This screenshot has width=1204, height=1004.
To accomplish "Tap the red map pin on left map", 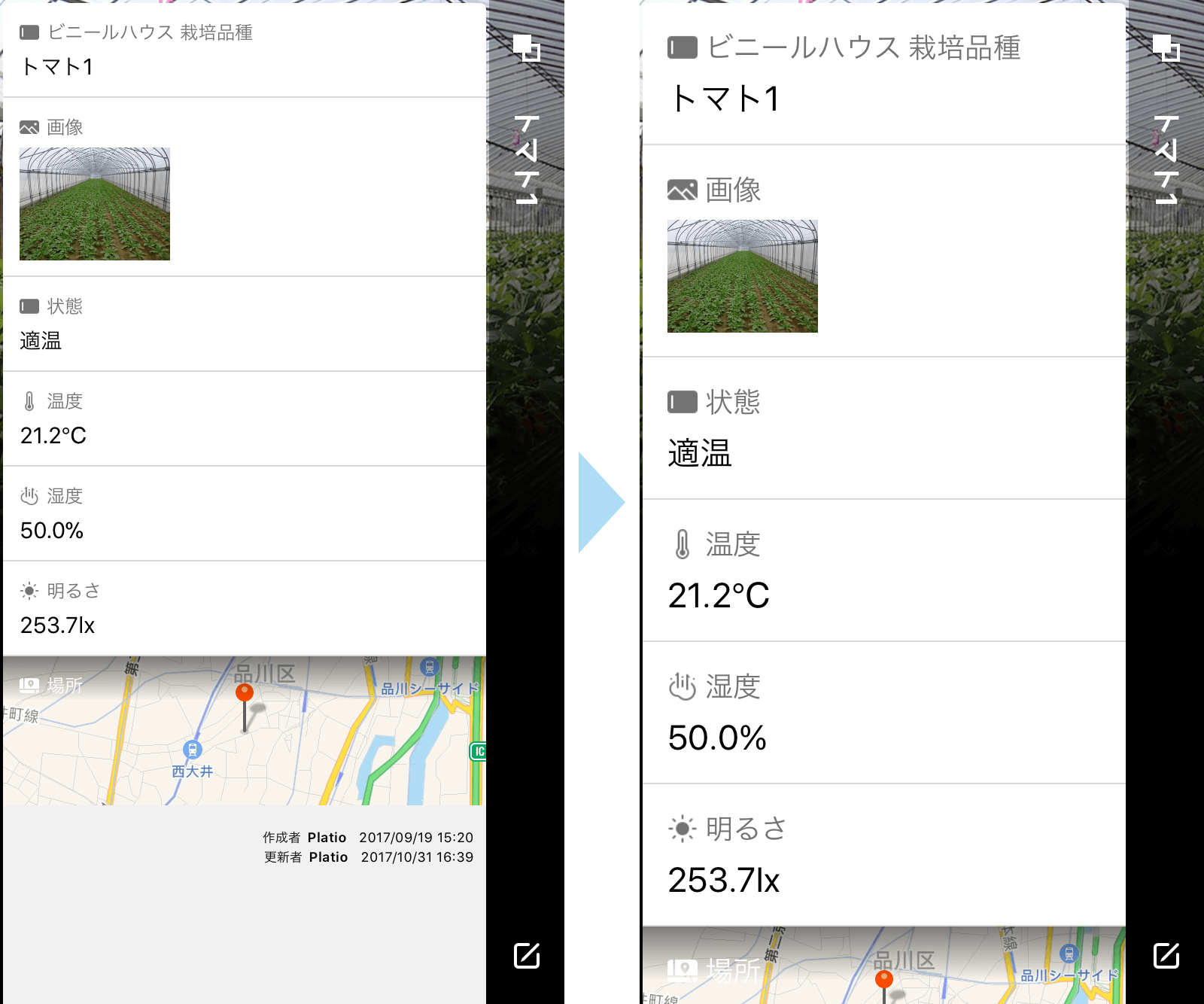I will pos(245,693).
